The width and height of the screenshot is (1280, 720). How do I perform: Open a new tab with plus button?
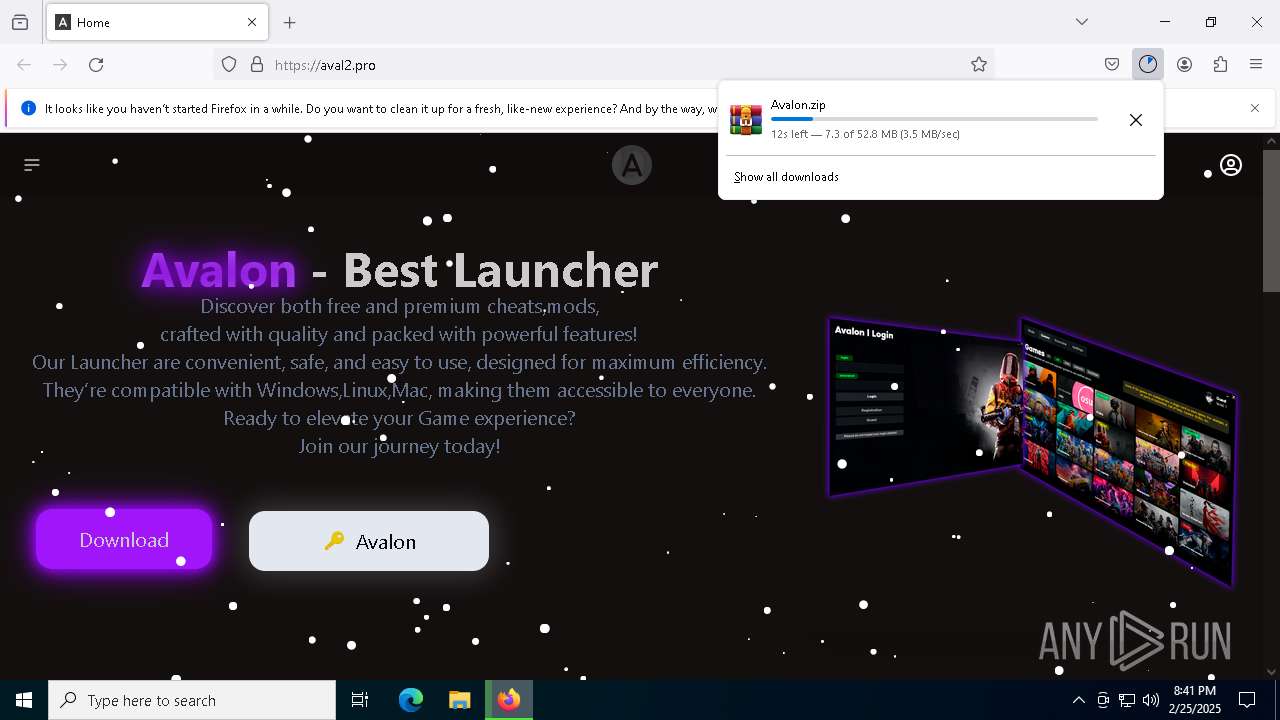[x=290, y=22]
